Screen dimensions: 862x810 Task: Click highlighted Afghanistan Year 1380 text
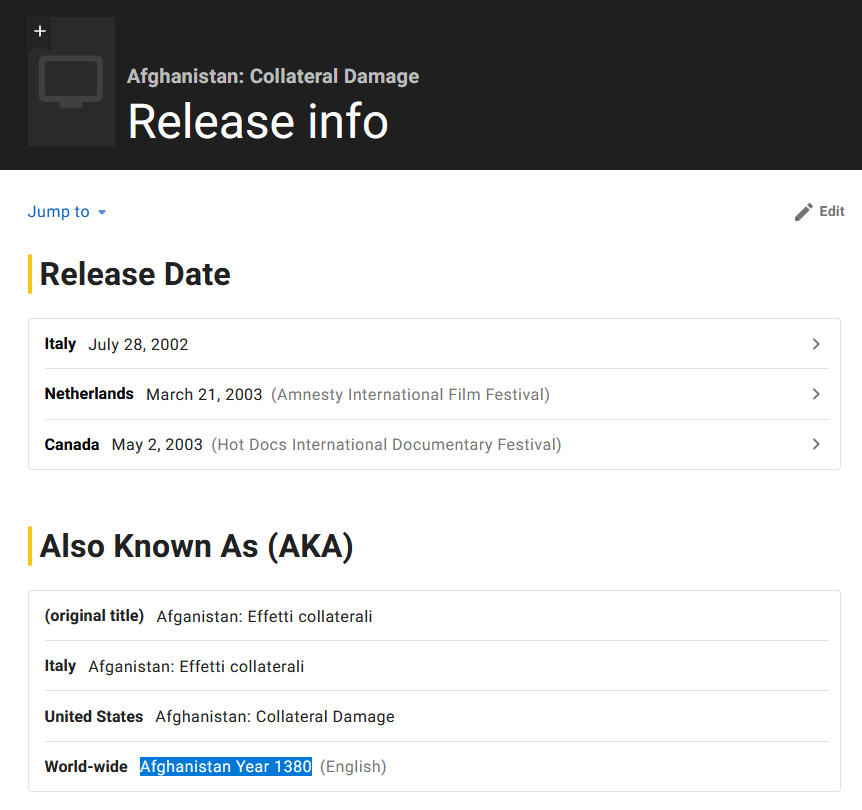(226, 767)
